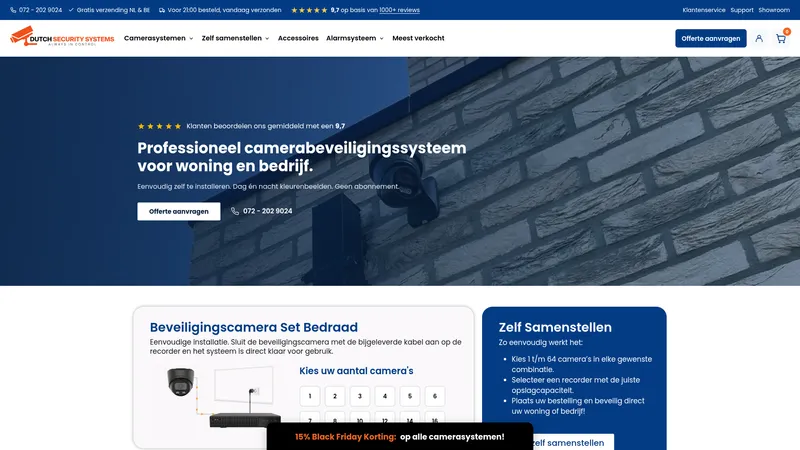Expand the Alarmsysteem menu chevron
800x450 pixels.
382,39
